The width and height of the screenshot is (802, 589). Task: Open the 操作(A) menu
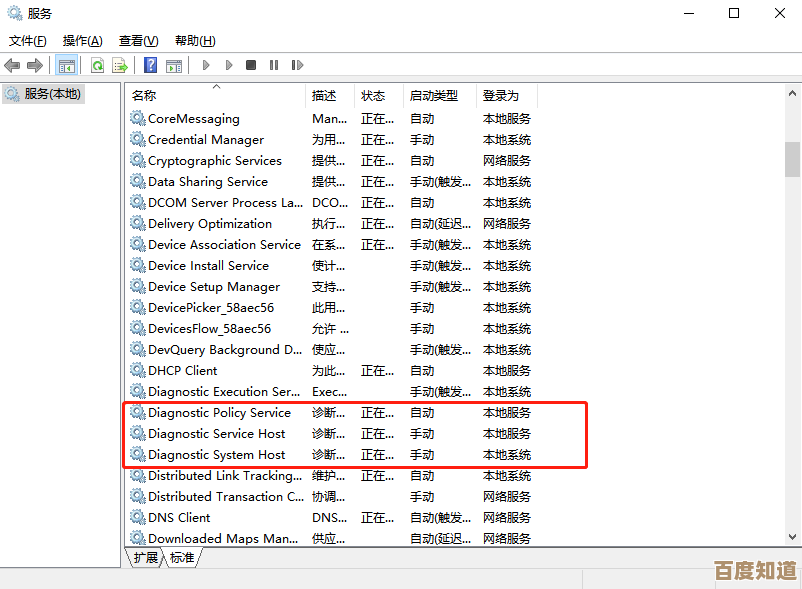[82, 41]
